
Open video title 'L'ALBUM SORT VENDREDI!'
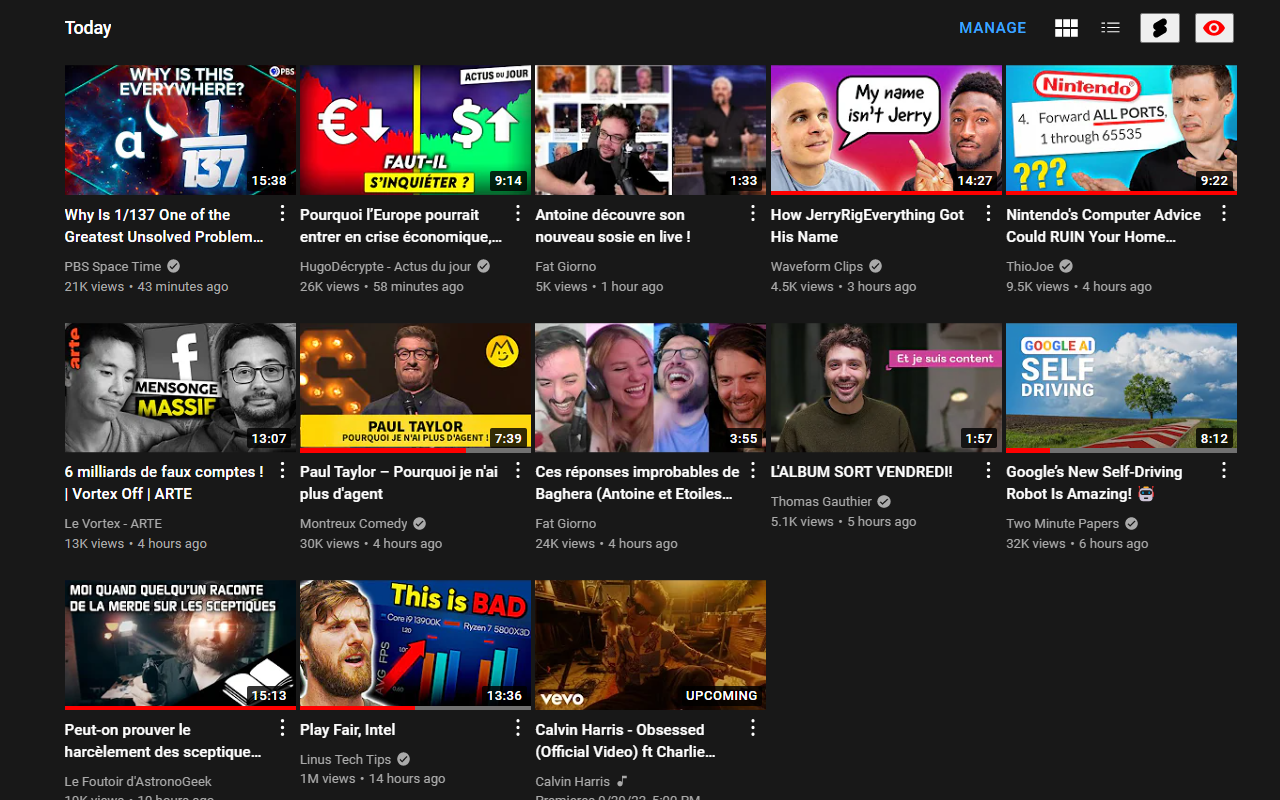pyautogui.click(x=861, y=472)
